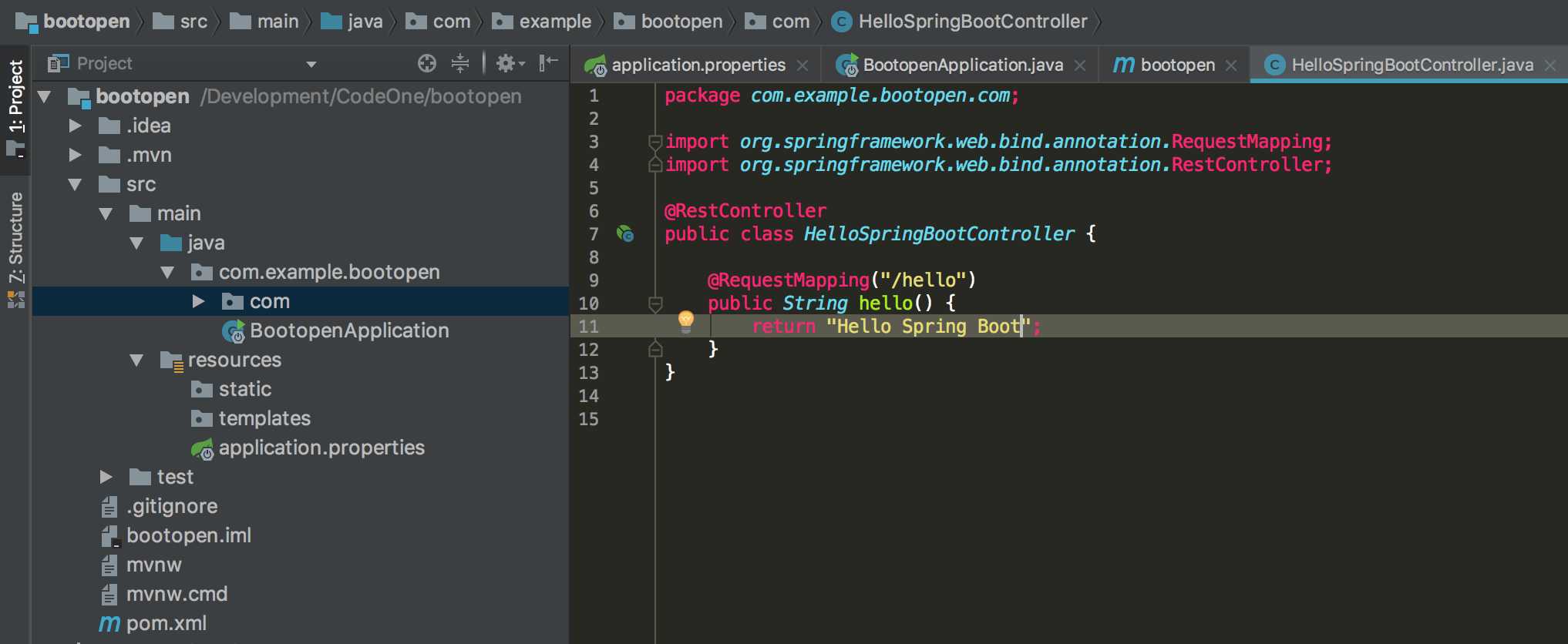Click the bootopen breadcrumb at the start
This screenshot has width=1568, height=644.
(x=72, y=22)
